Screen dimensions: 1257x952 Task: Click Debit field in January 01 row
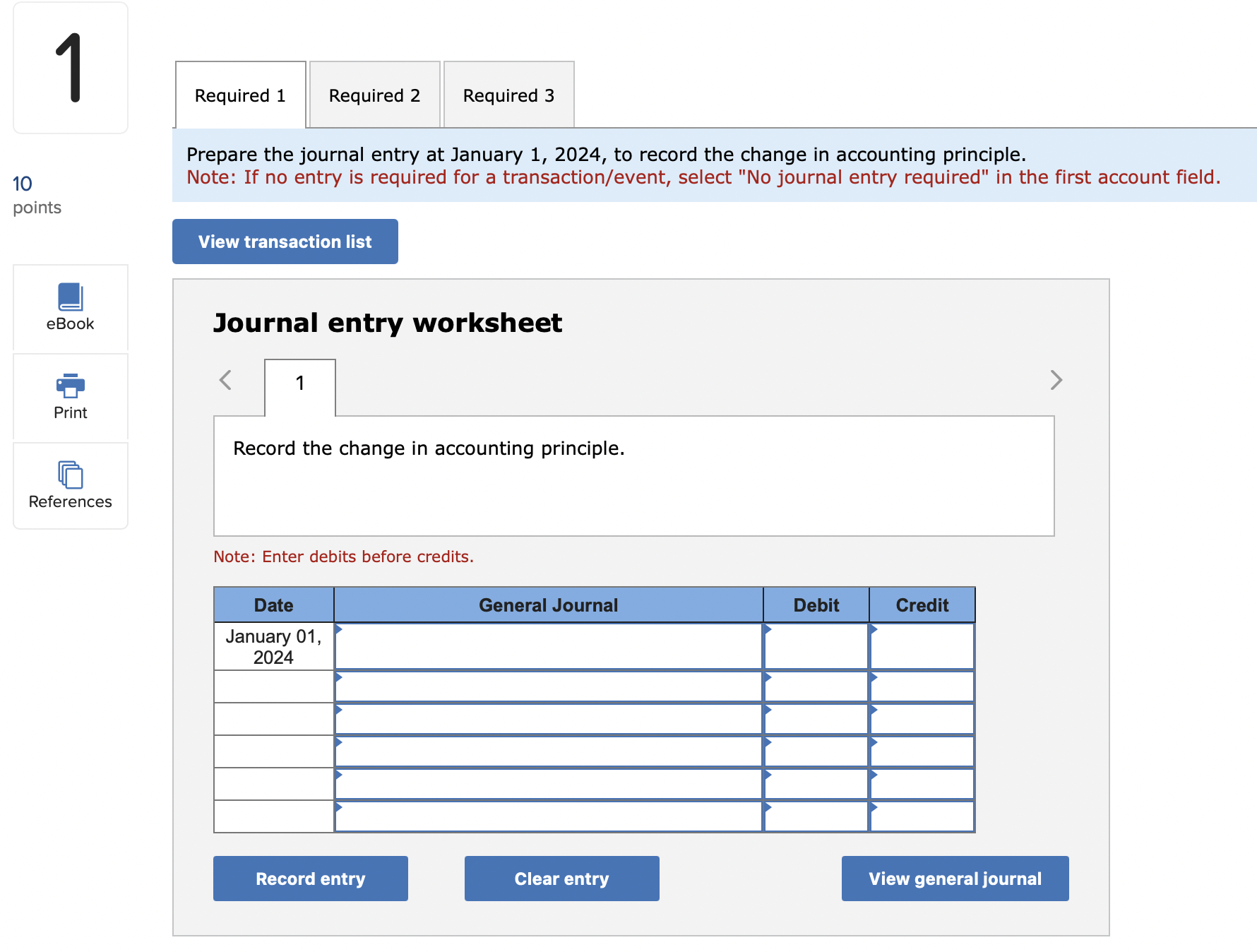click(x=816, y=646)
